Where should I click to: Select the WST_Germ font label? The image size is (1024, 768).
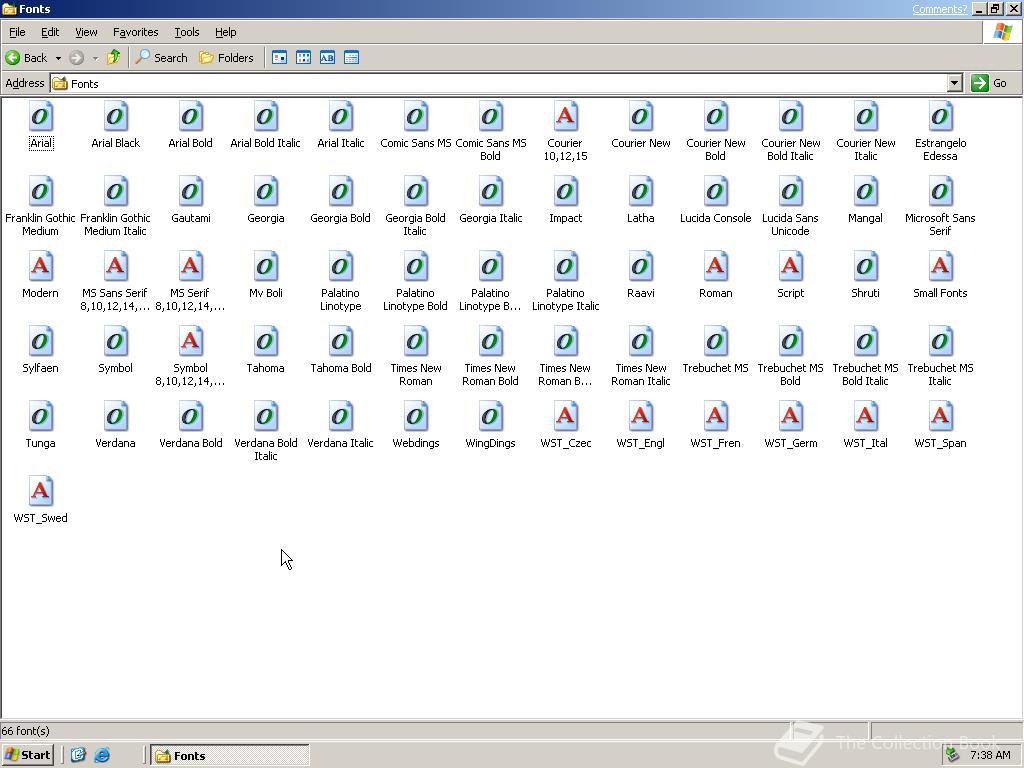coord(791,443)
